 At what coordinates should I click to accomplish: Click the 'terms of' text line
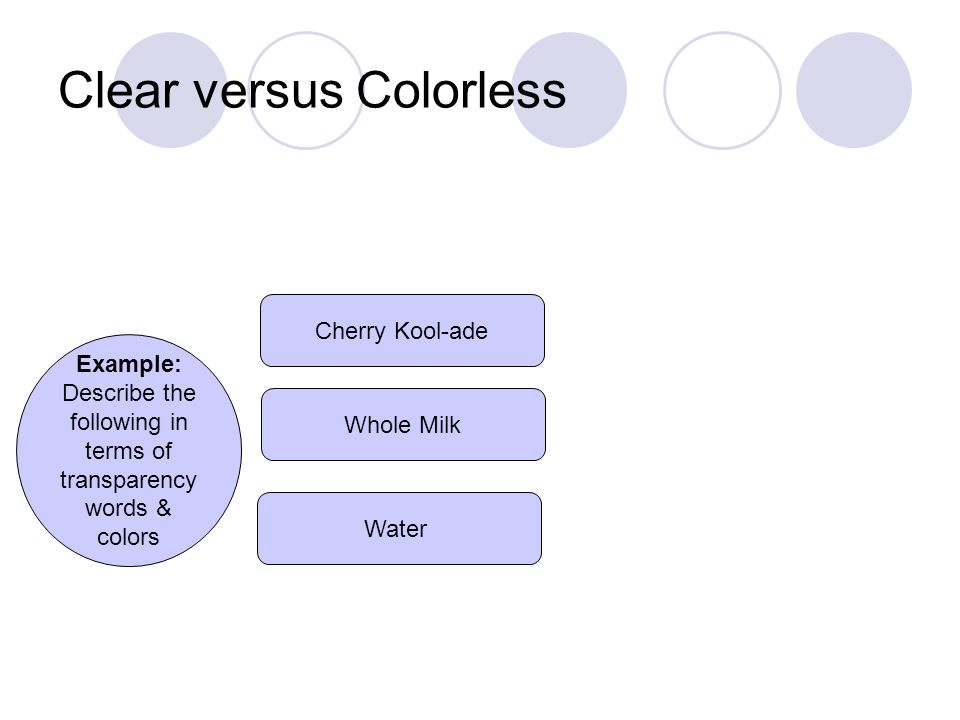[129, 451]
